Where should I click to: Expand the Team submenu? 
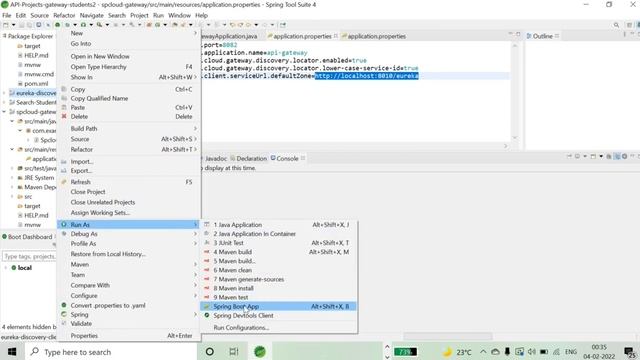click(129, 275)
